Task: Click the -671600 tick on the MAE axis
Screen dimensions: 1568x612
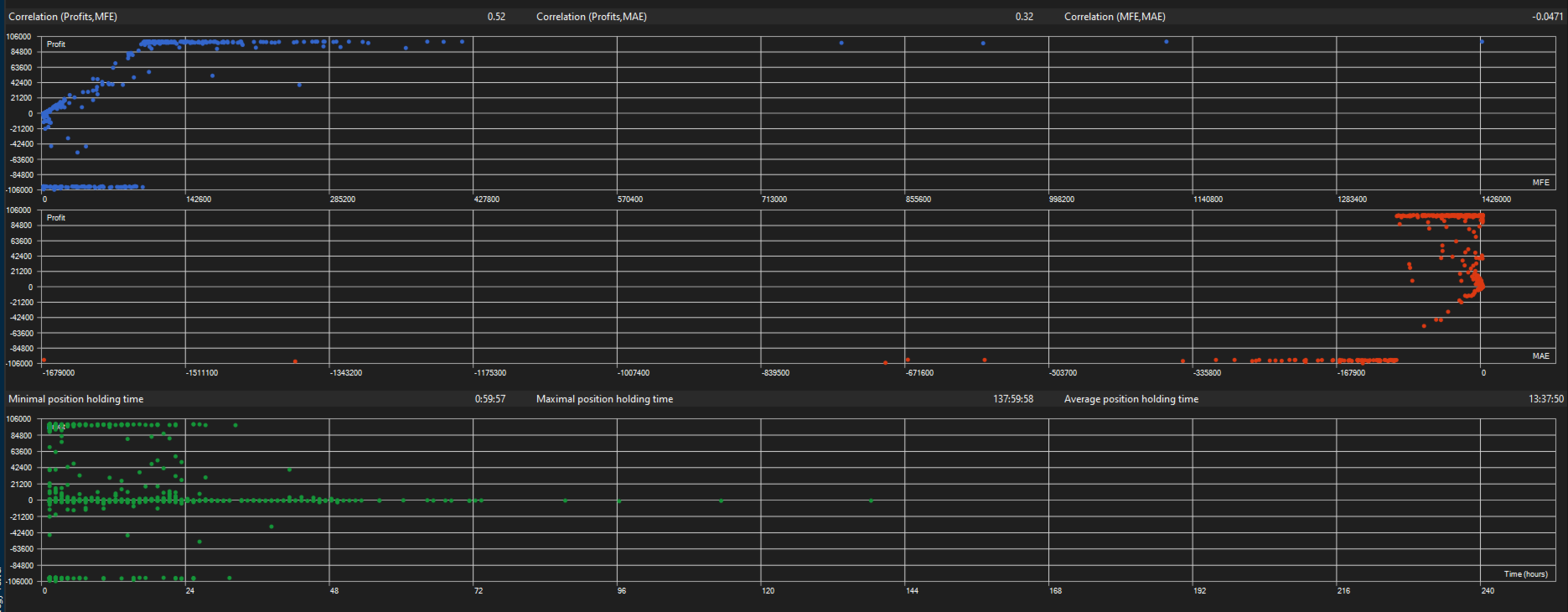Action: click(x=920, y=373)
